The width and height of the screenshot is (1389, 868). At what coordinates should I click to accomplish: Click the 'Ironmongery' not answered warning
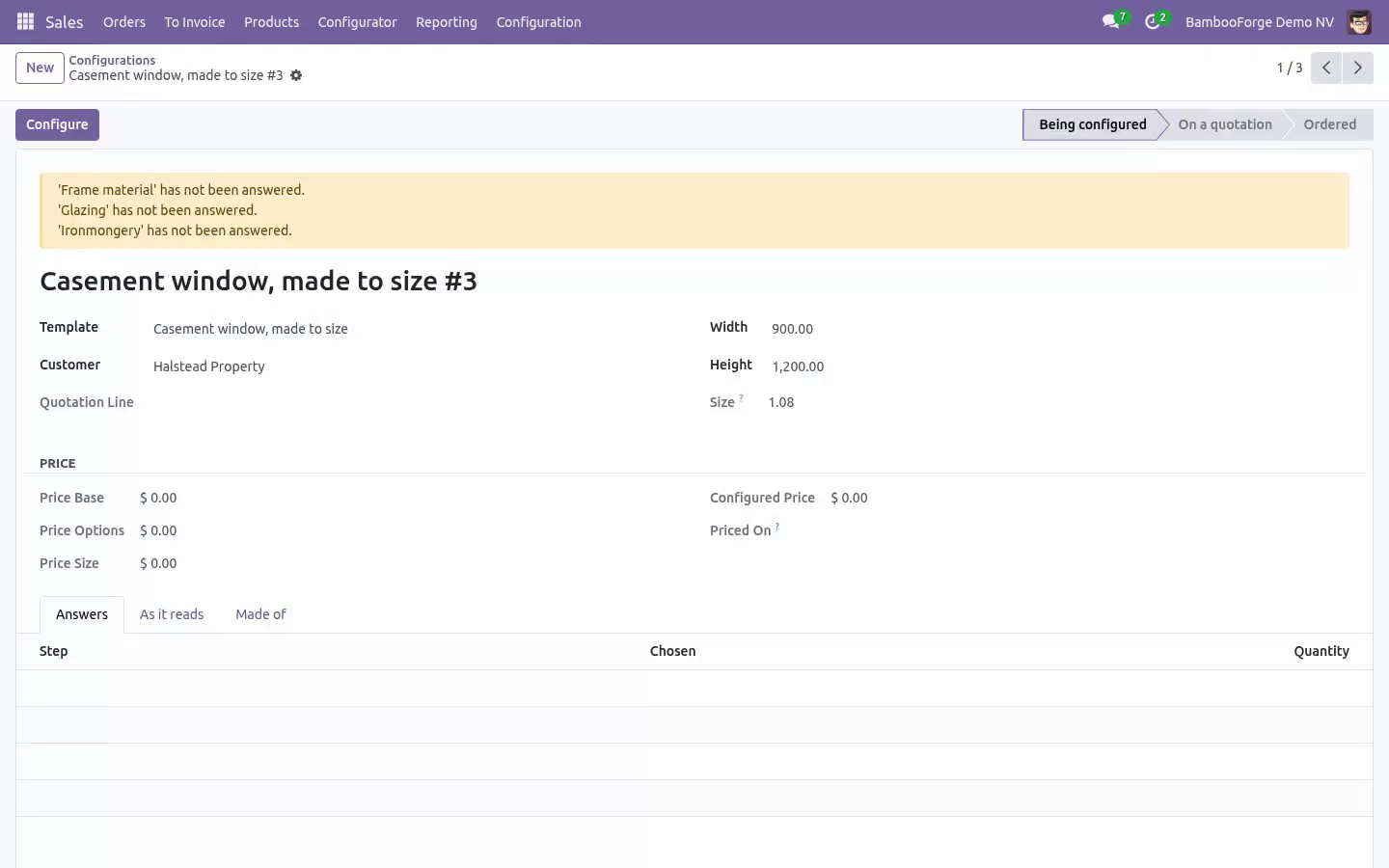(x=175, y=231)
